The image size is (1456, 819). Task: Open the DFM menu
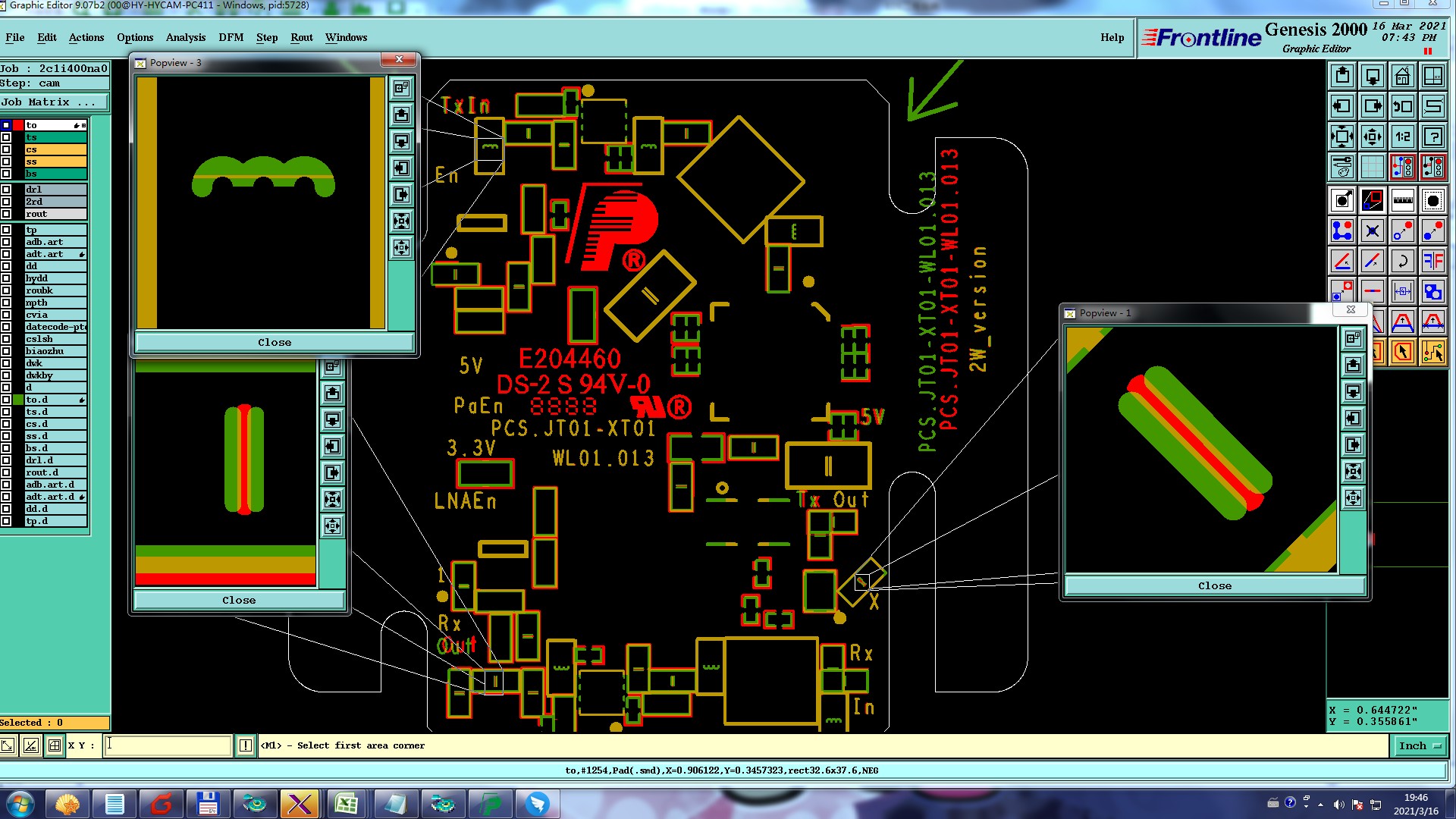pos(231,37)
